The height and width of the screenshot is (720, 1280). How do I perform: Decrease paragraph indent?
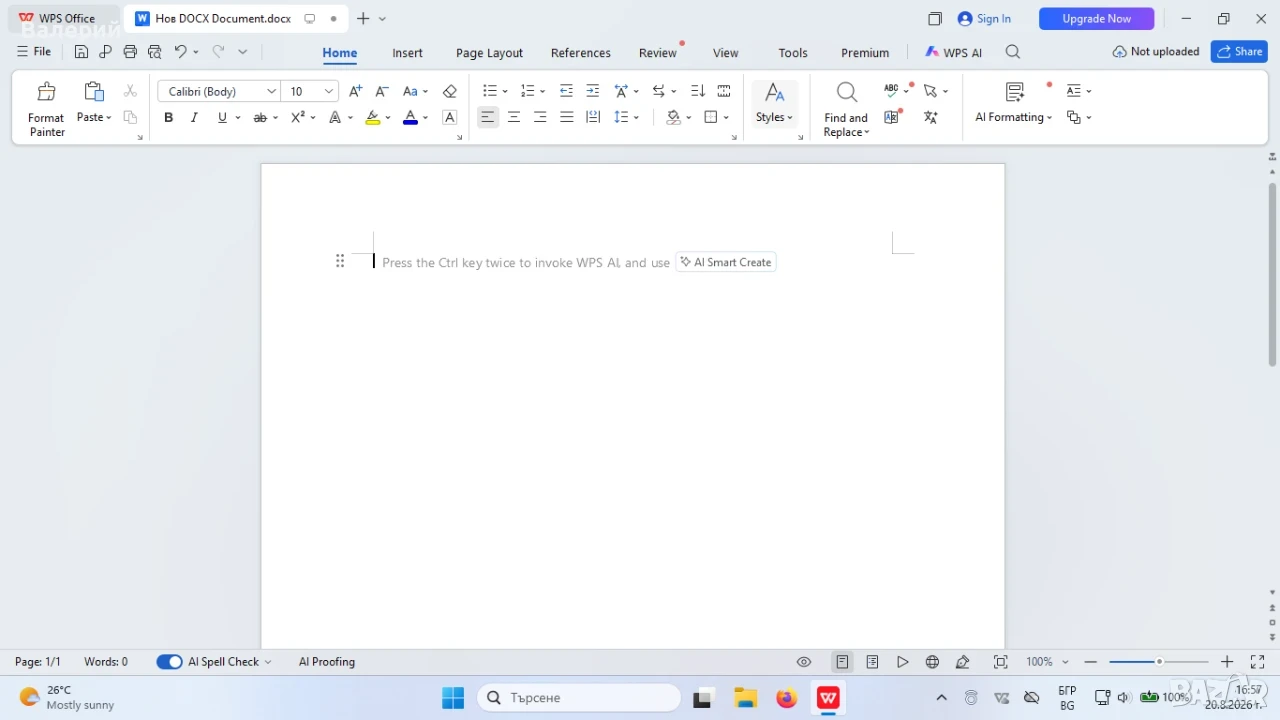(x=566, y=91)
